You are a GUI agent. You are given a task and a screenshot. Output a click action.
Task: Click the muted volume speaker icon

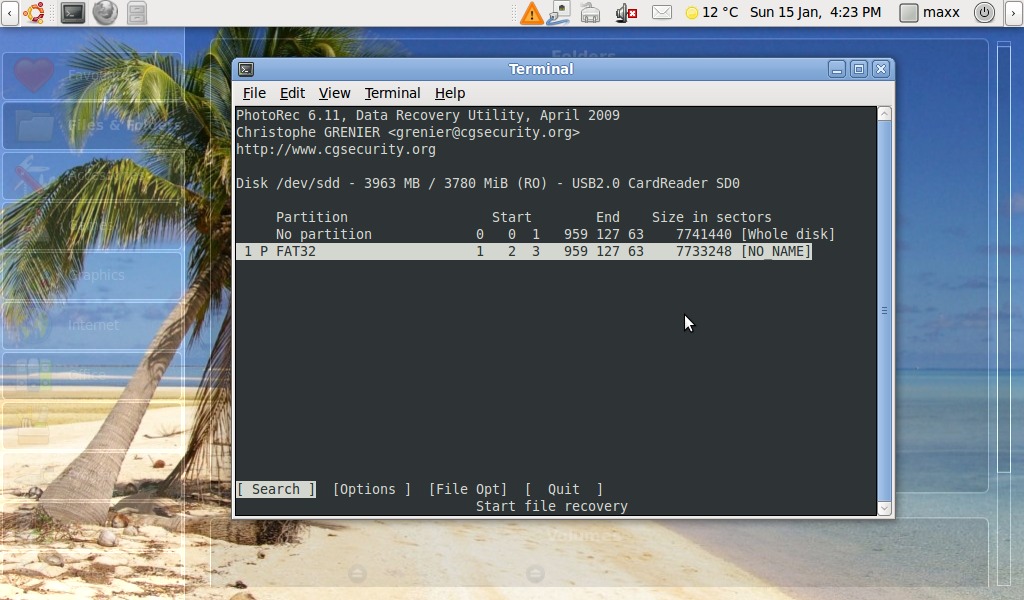[626, 12]
